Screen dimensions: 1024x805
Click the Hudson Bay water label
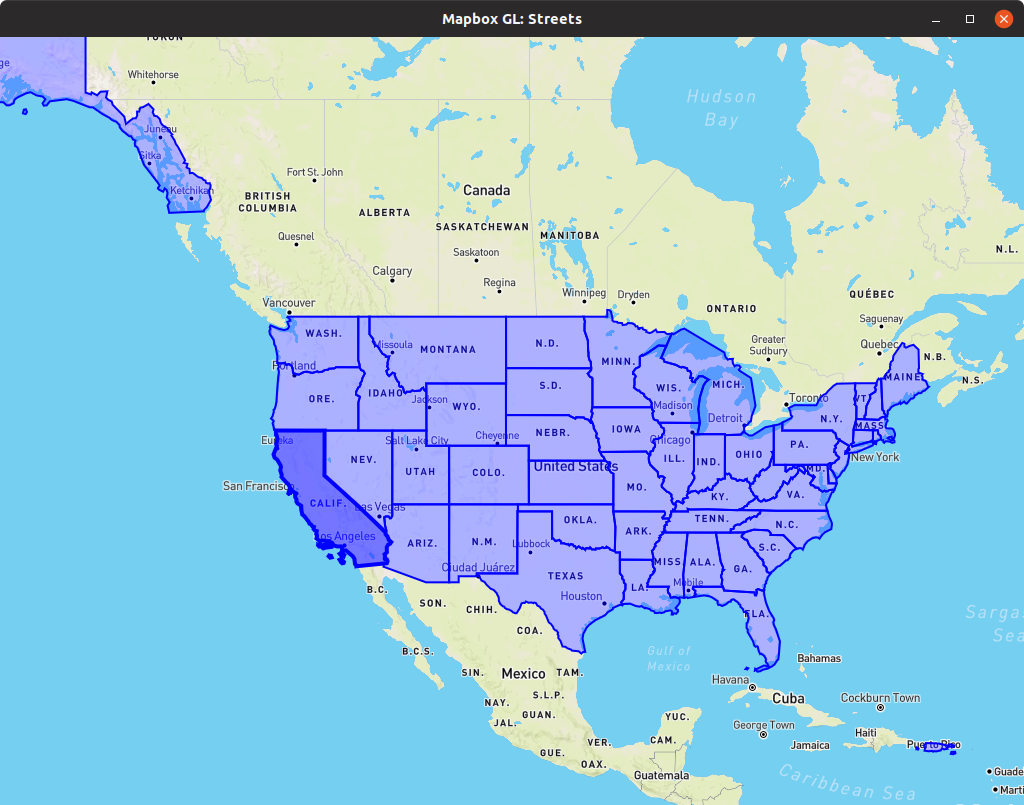721,108
